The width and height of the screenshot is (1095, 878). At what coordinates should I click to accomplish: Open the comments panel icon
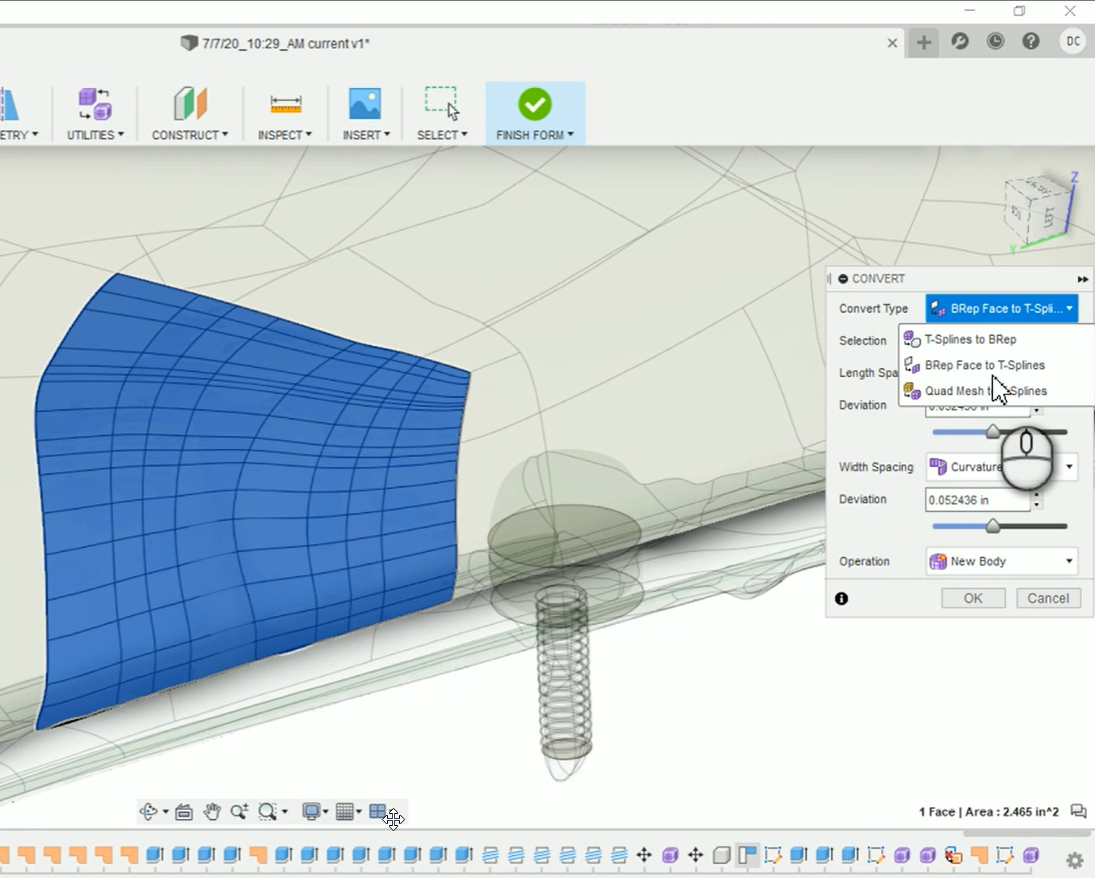pos(1078,811)
